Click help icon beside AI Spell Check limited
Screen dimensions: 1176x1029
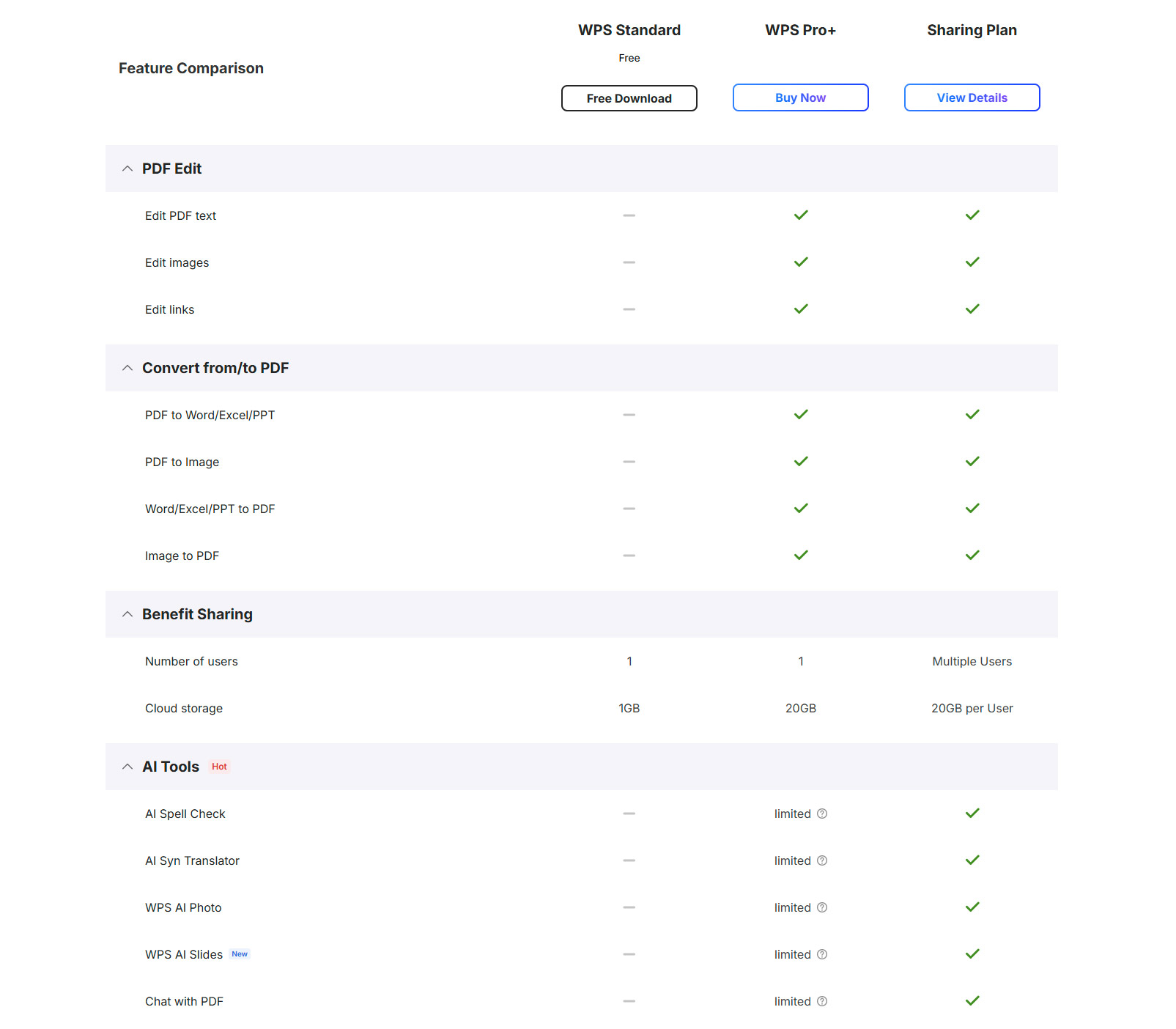pos(822,814)
